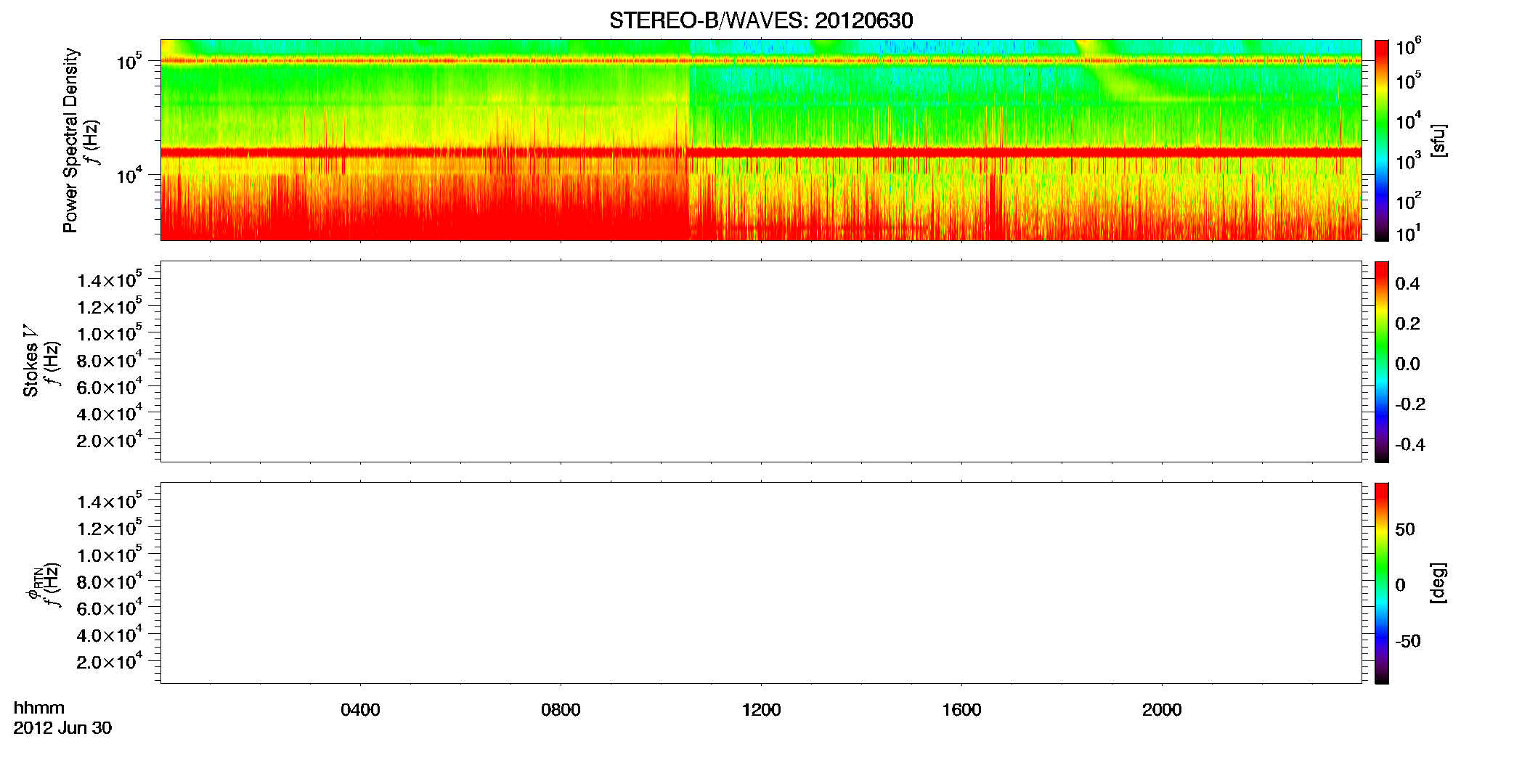1522x784 pixels.
Task: Click the 0800 time axis tick label
Action: 561,710
